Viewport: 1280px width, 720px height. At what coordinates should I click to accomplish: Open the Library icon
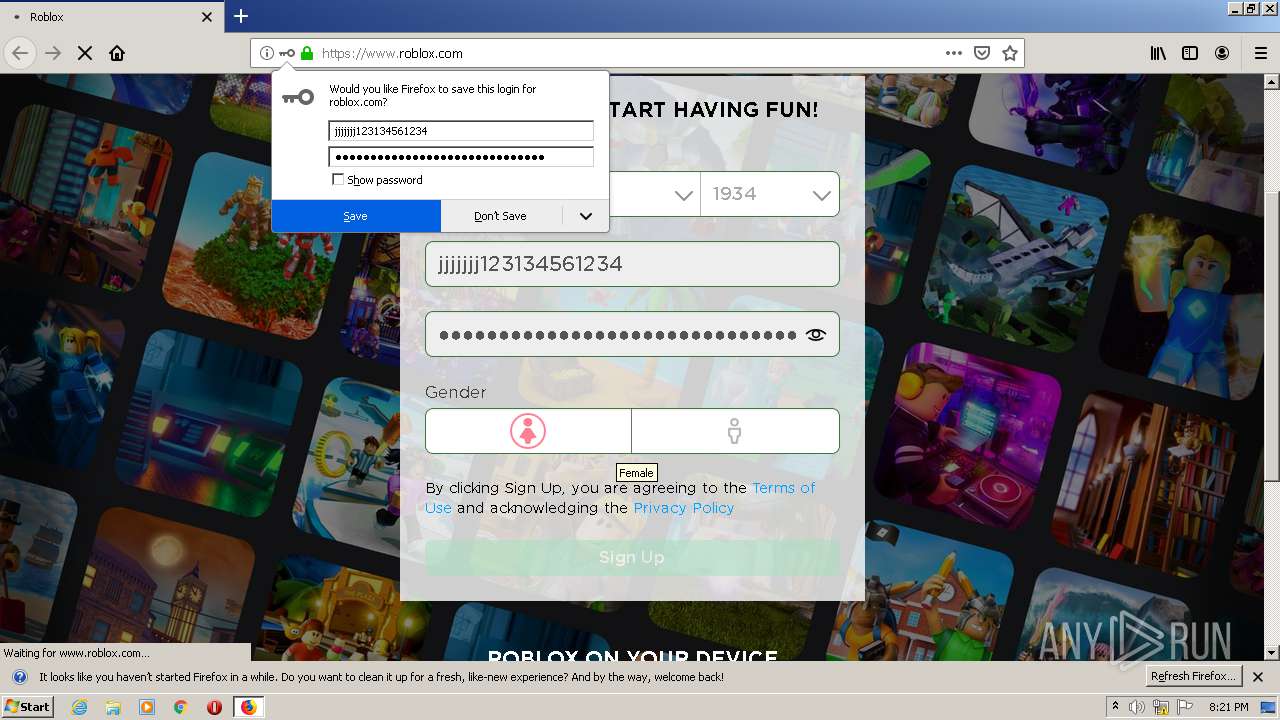click(x=1158, y=53)
